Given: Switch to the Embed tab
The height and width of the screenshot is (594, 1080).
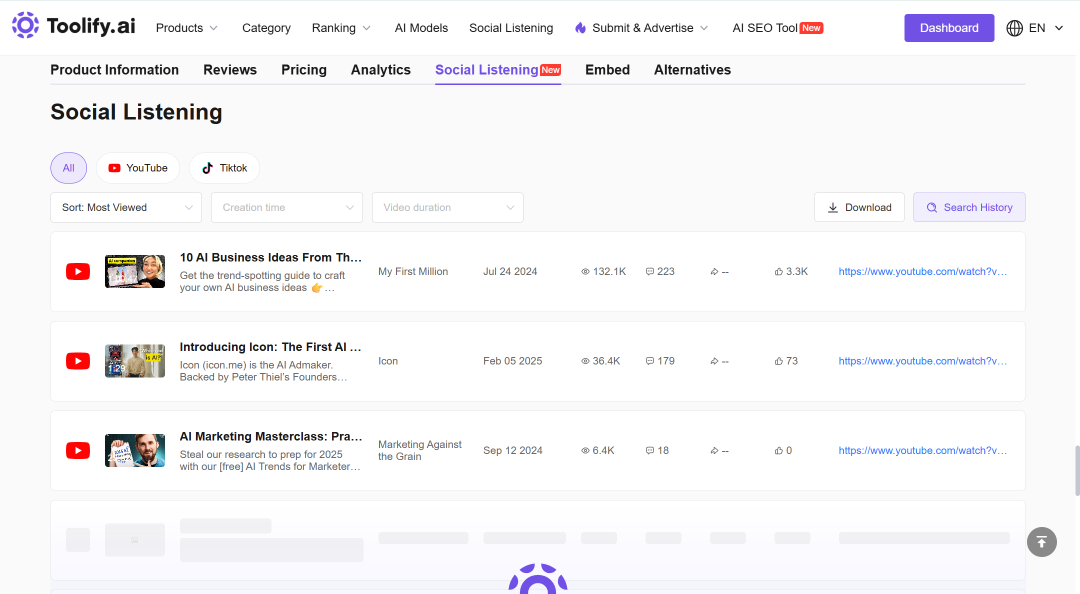Looking at the screenshot, I should (x=608, y=70).
